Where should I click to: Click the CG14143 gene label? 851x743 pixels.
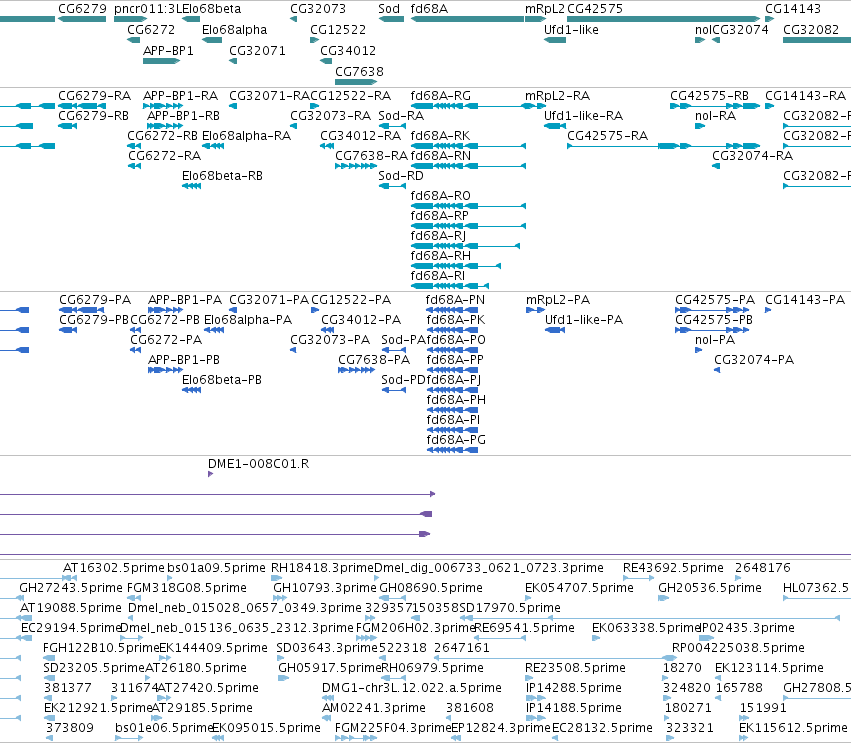792,9
